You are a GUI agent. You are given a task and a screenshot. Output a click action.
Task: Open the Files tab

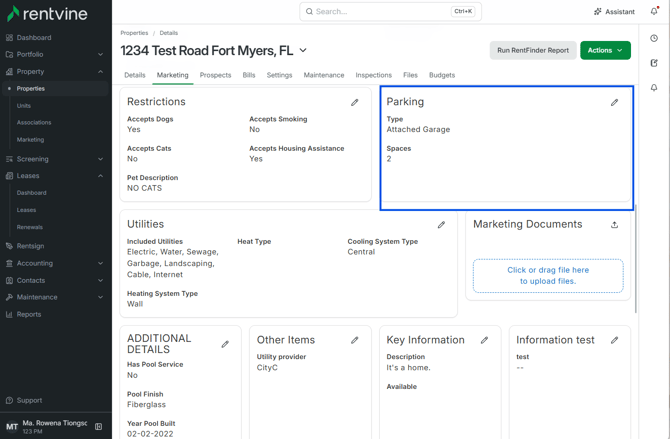pyautogui.click(x=410, y=75)
